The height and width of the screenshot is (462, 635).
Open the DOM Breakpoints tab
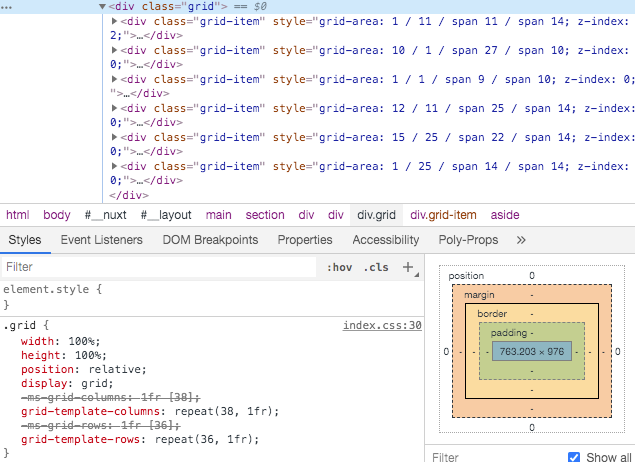(x=210, y=240)
